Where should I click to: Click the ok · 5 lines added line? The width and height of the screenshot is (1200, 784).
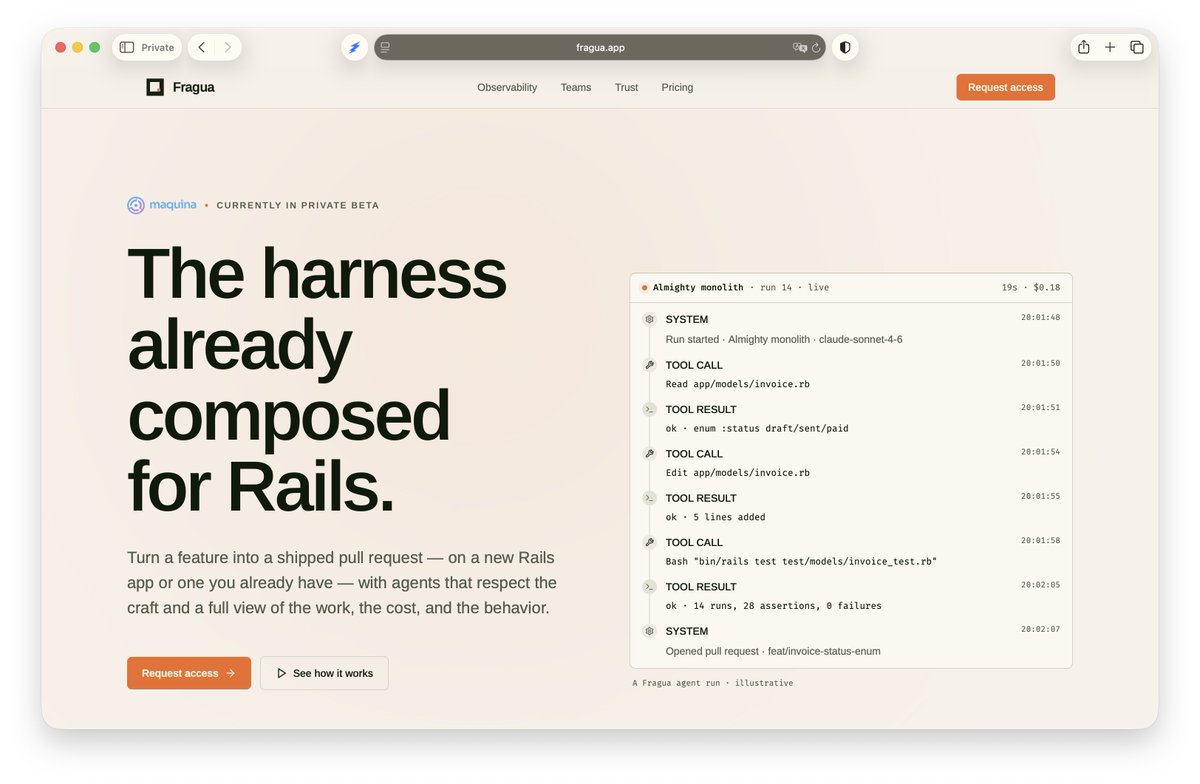pyautogui.click(x=716, y=517)
